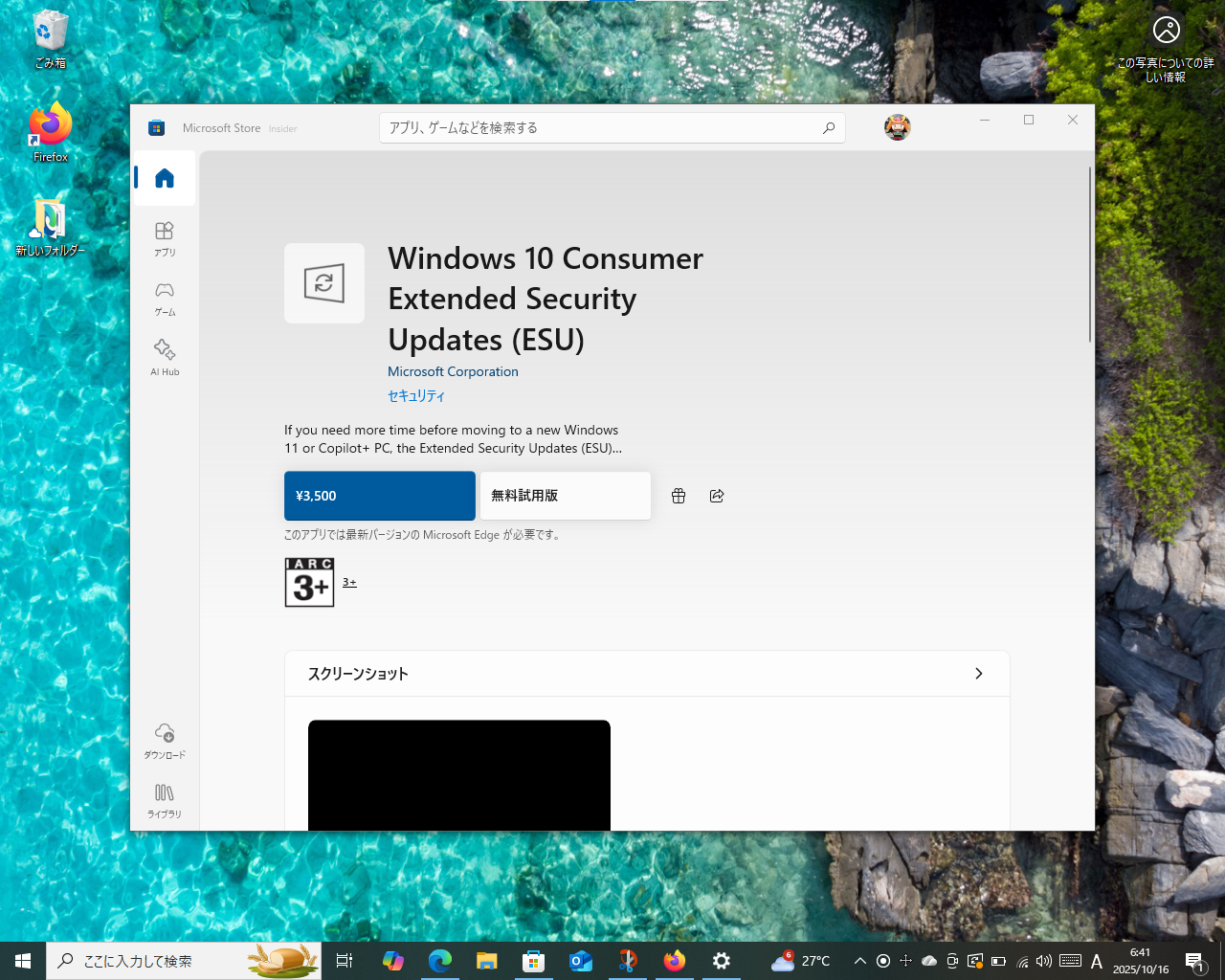Share this app via the share icon
This screenshot has width=1225, height=980.
[x=716, y=496]
